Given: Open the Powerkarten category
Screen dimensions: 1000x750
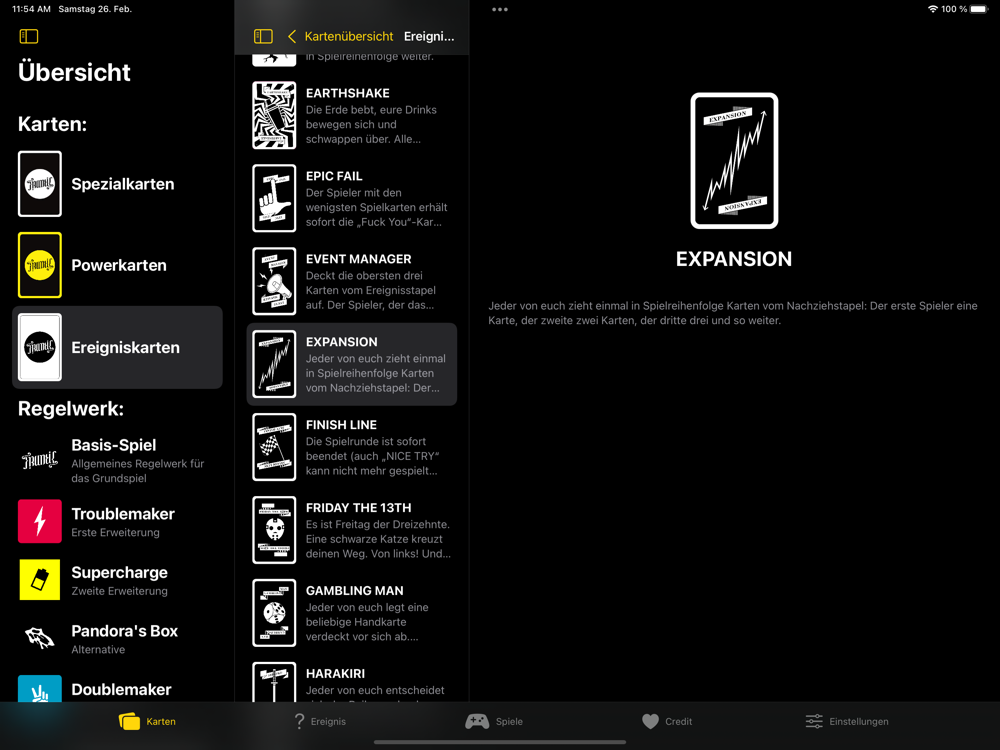Looking at the screenshot, I should pos(117,265).
